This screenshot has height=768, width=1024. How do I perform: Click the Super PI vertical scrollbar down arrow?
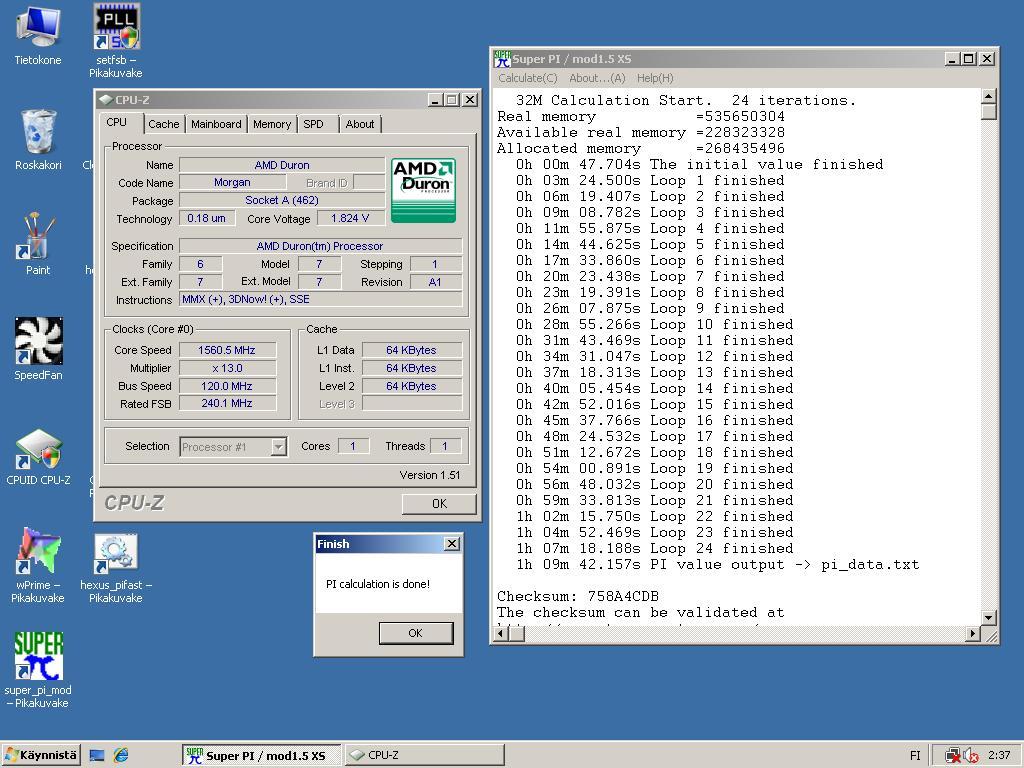click(x=989, y=617)
